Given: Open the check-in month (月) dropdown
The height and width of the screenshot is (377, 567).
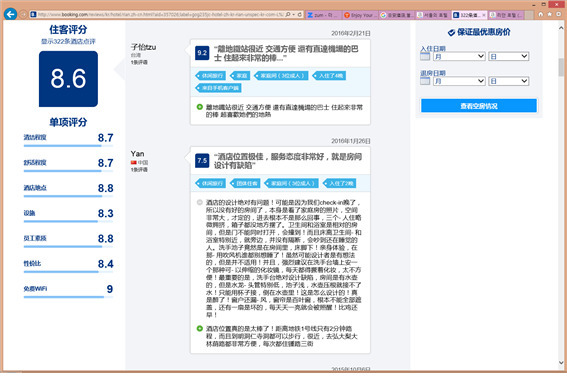Looking at the screenshot, I should [x=459, y=56].
